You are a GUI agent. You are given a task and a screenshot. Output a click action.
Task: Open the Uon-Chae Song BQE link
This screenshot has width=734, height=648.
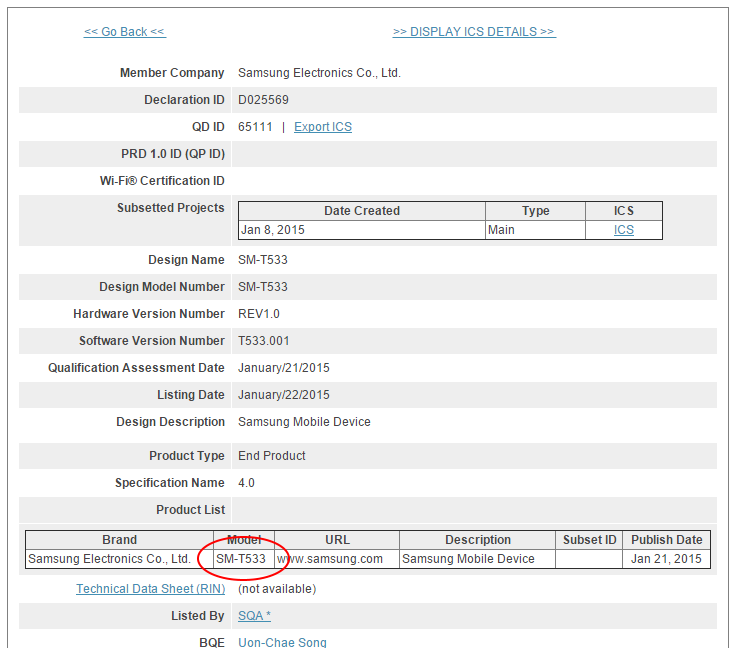tap(282, 642)
